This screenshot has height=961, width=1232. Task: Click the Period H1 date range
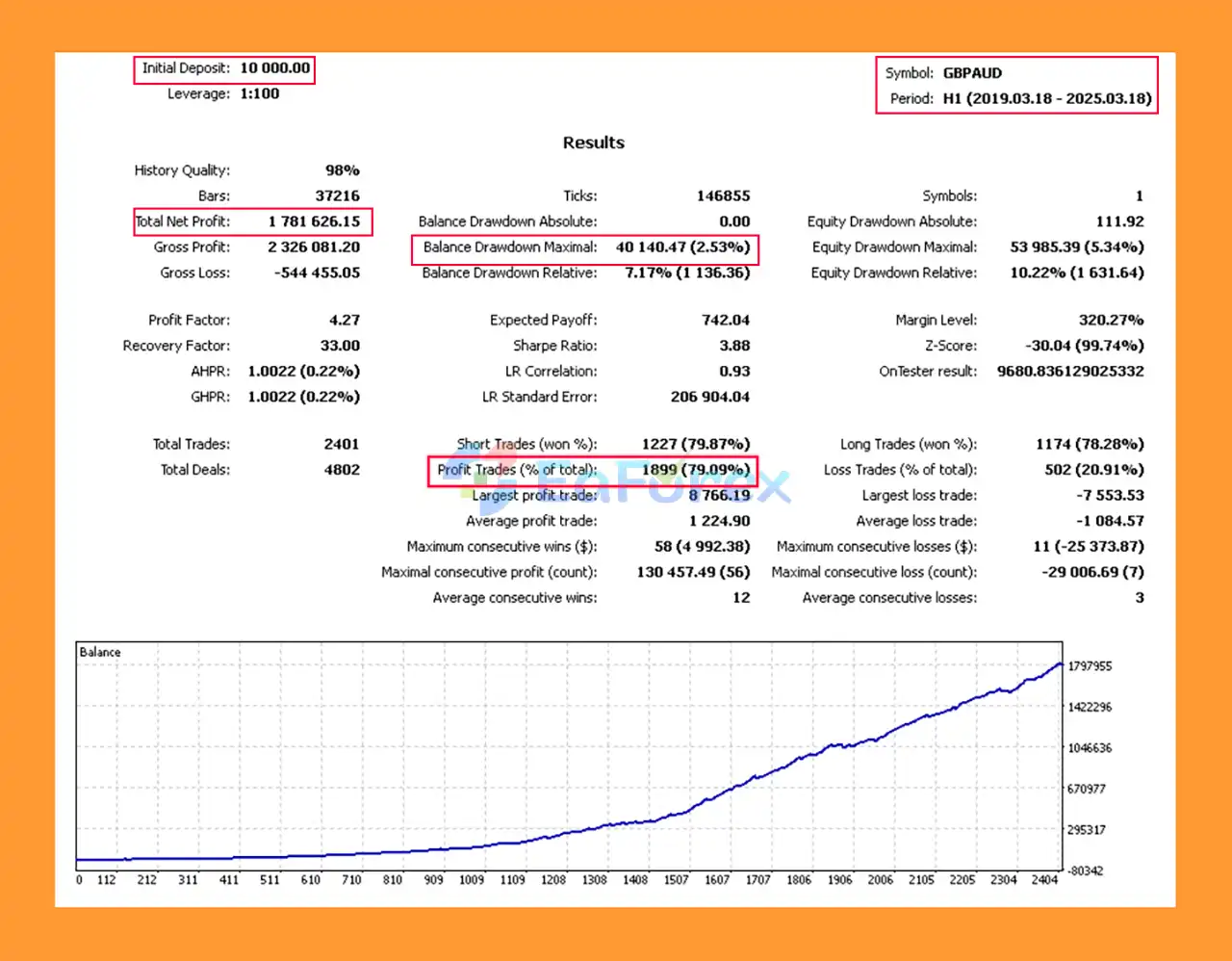coord(1046,98)
